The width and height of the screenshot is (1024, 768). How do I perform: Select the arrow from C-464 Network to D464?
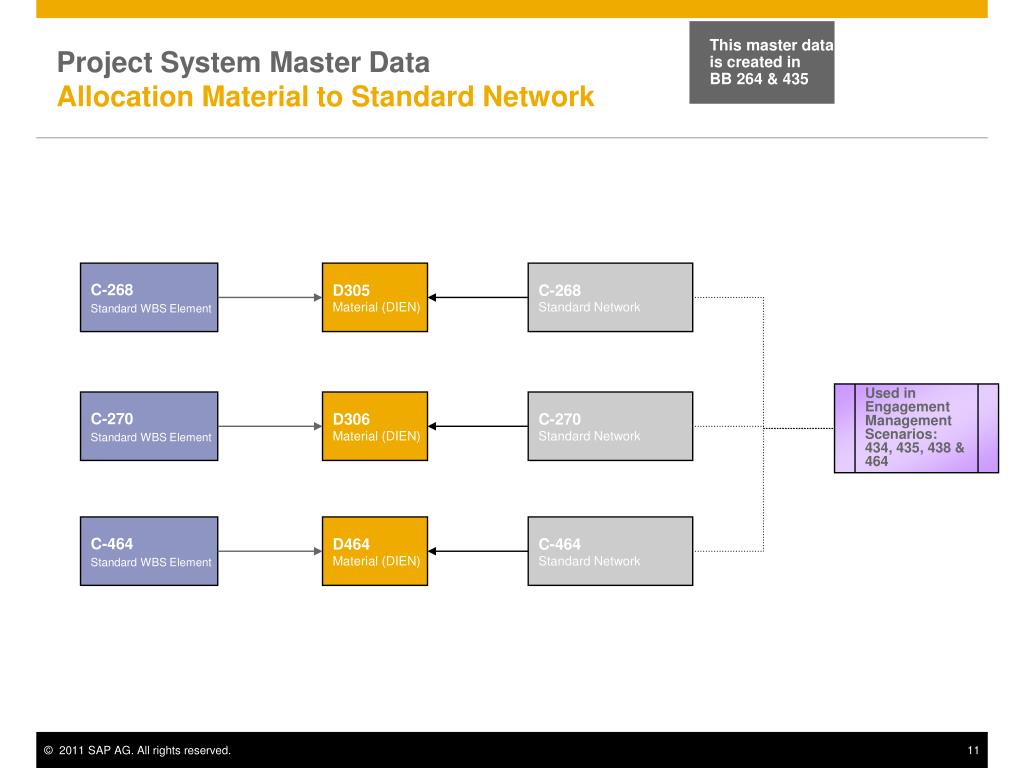coord(478,551)
